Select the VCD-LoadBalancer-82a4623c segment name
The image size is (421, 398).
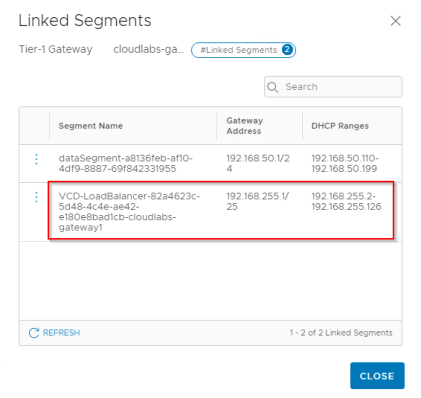pyautogui.click(x=129, y=212)
